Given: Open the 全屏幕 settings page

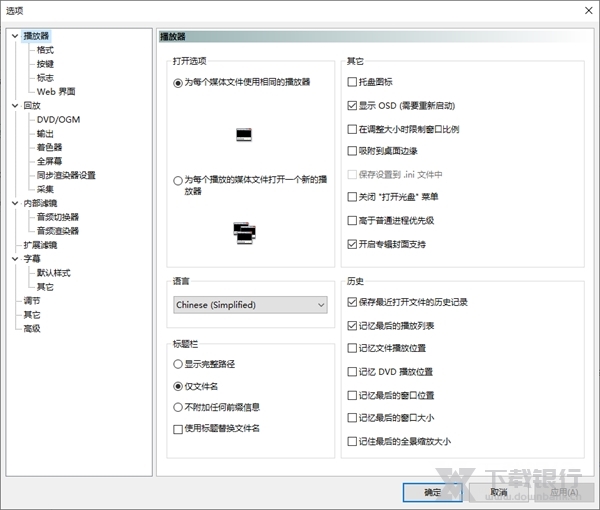Looking at the screenshot, I should (x=49, y=161).
